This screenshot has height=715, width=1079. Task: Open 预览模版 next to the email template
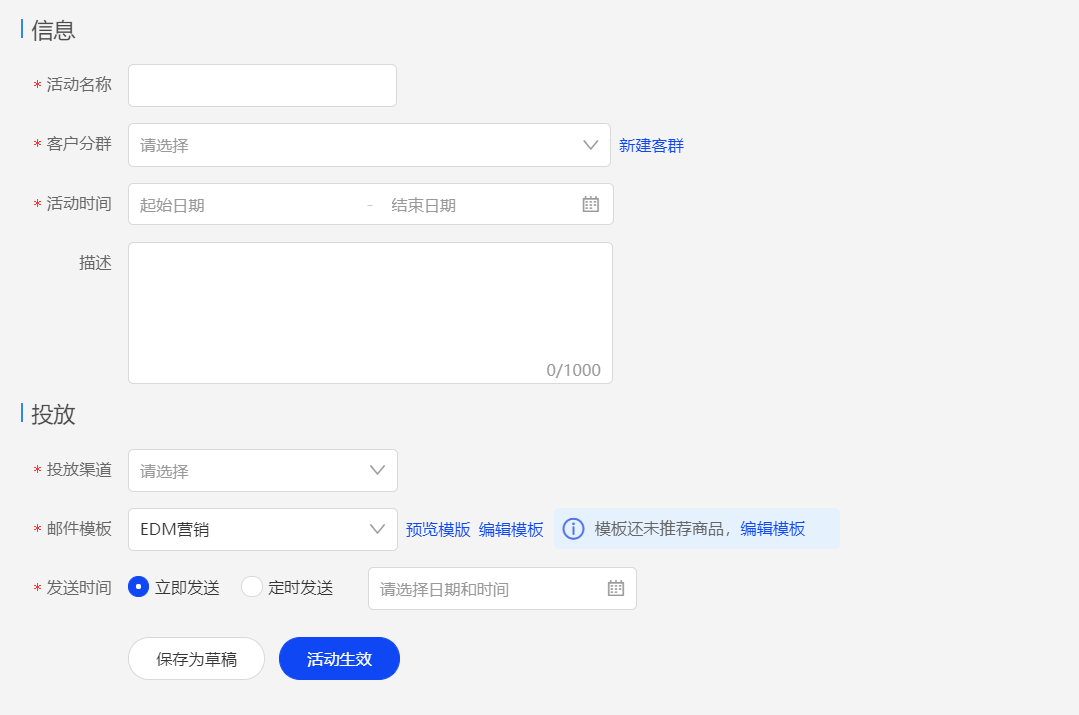point(437,529)
